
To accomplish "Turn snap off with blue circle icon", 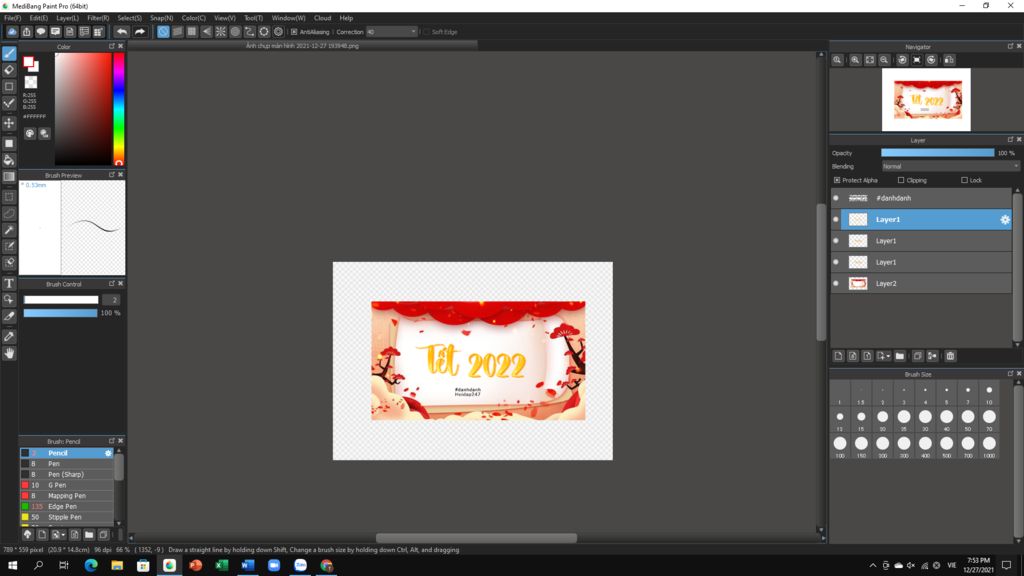I will [163, 31].
